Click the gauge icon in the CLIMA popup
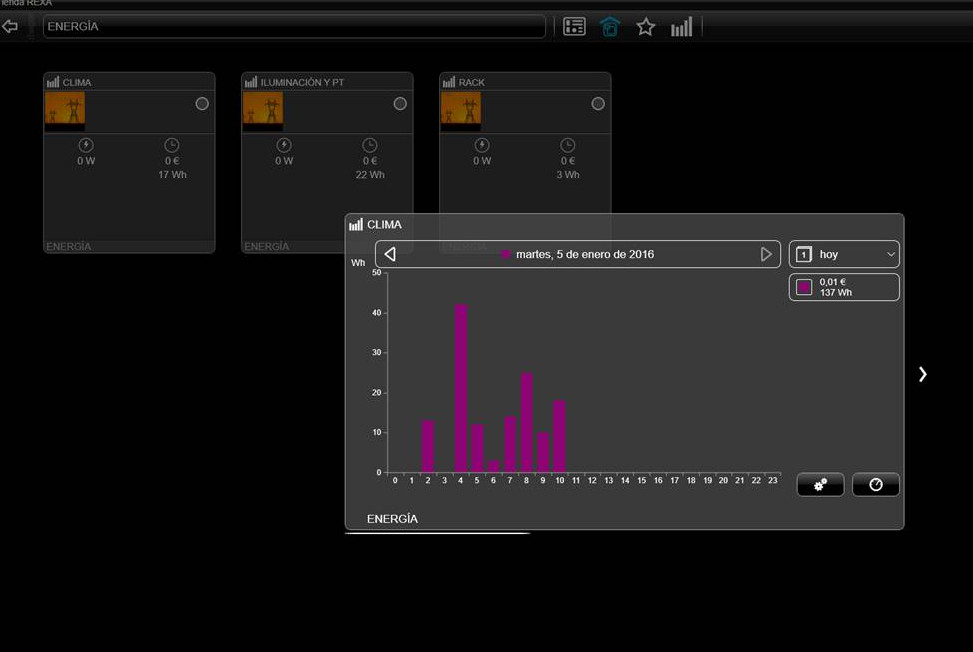 coord(875,485)
